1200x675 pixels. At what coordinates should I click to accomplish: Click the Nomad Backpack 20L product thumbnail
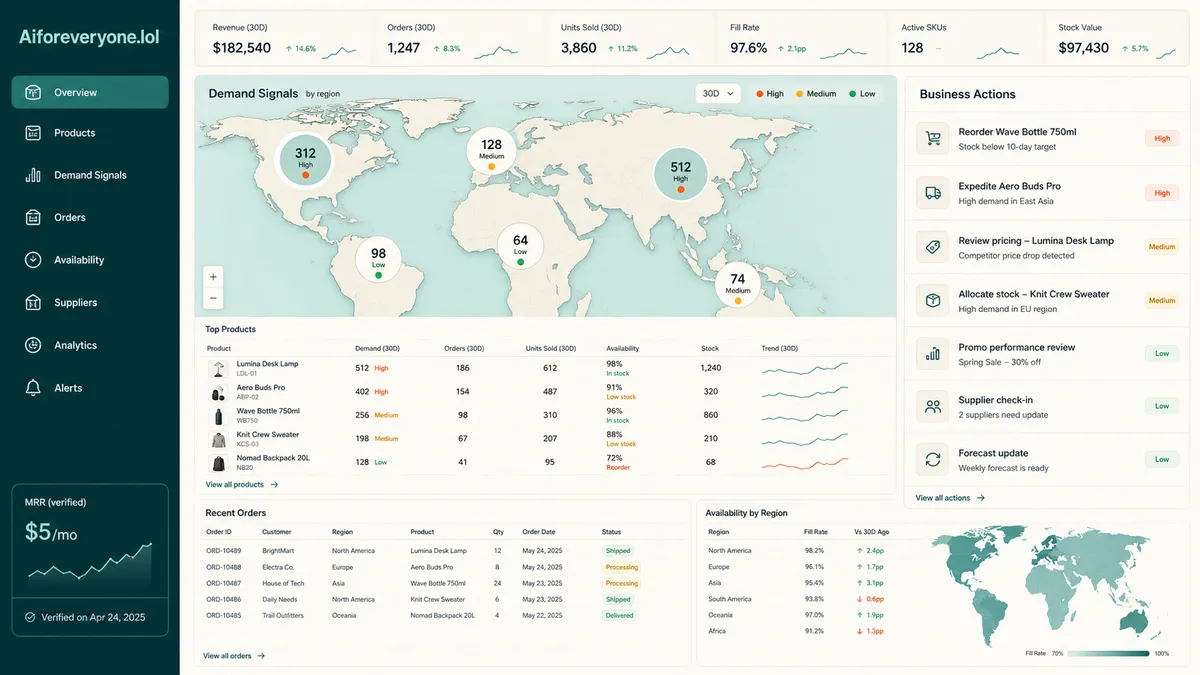click(218, 463)
